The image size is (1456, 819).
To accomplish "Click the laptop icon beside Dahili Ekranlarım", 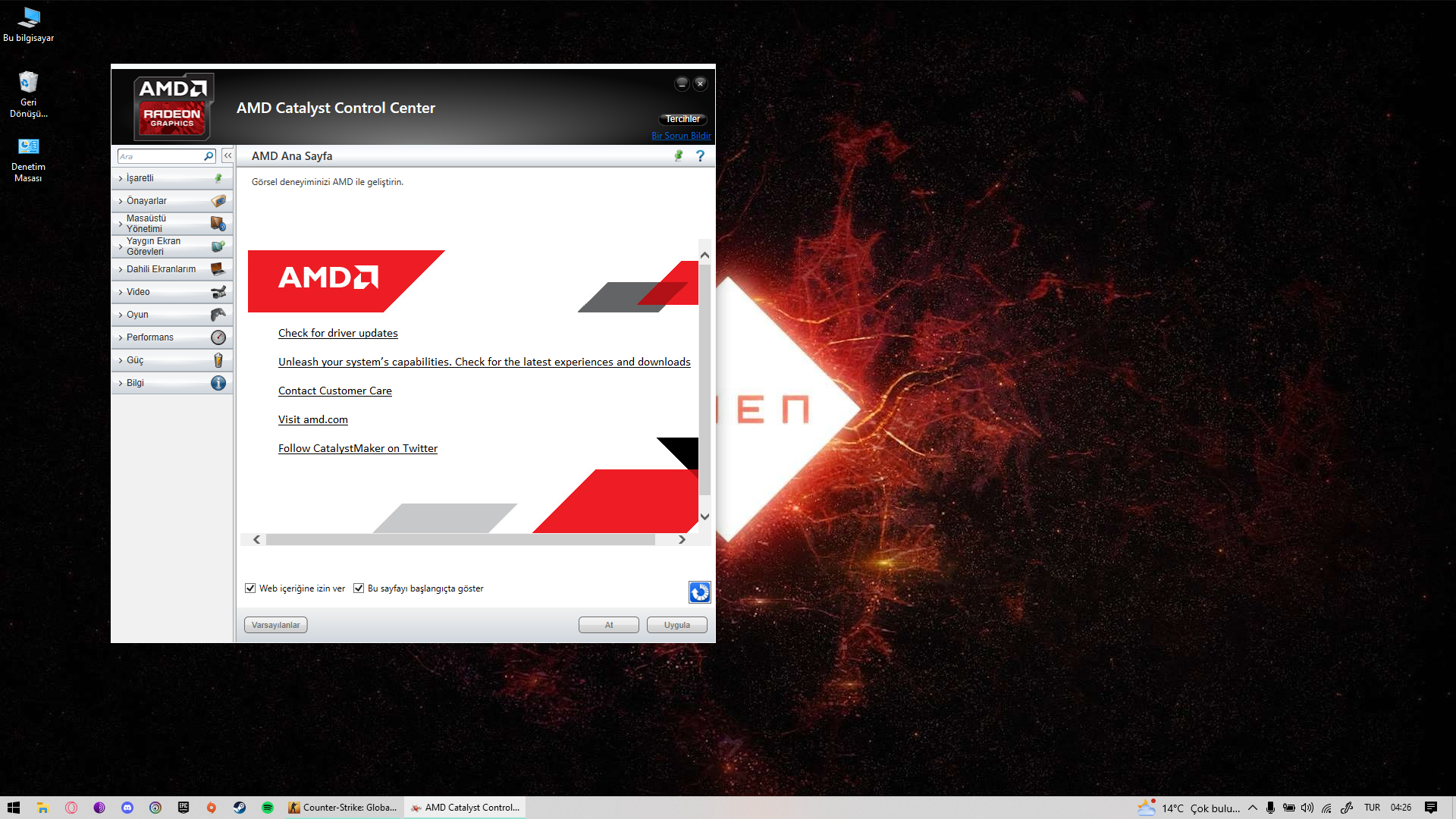I will click(218, 269).
